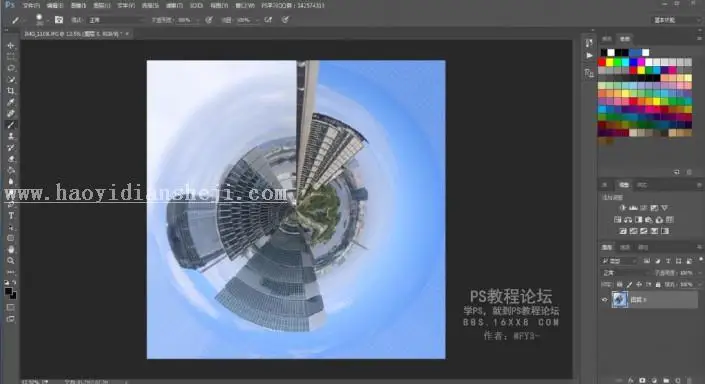Open the 滤镜 (Filter) menu
This screenshot has height=384, width=705.
174,5
